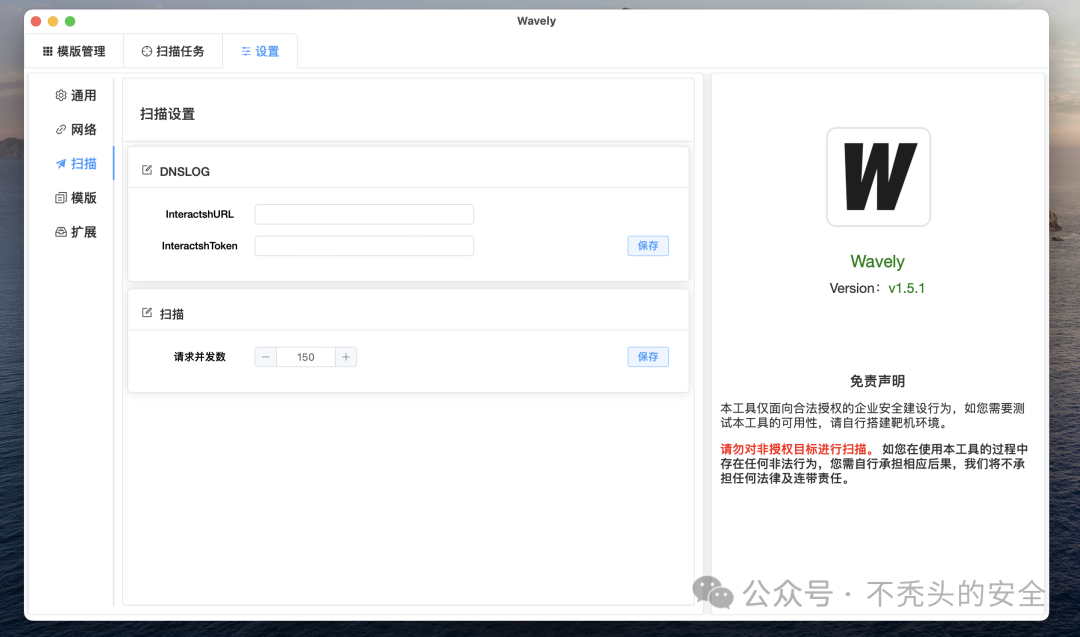The height and width of the screenshot is (637, 1080).
Task: Close the Wavely window with the red button
Action: tap(36, 21)
